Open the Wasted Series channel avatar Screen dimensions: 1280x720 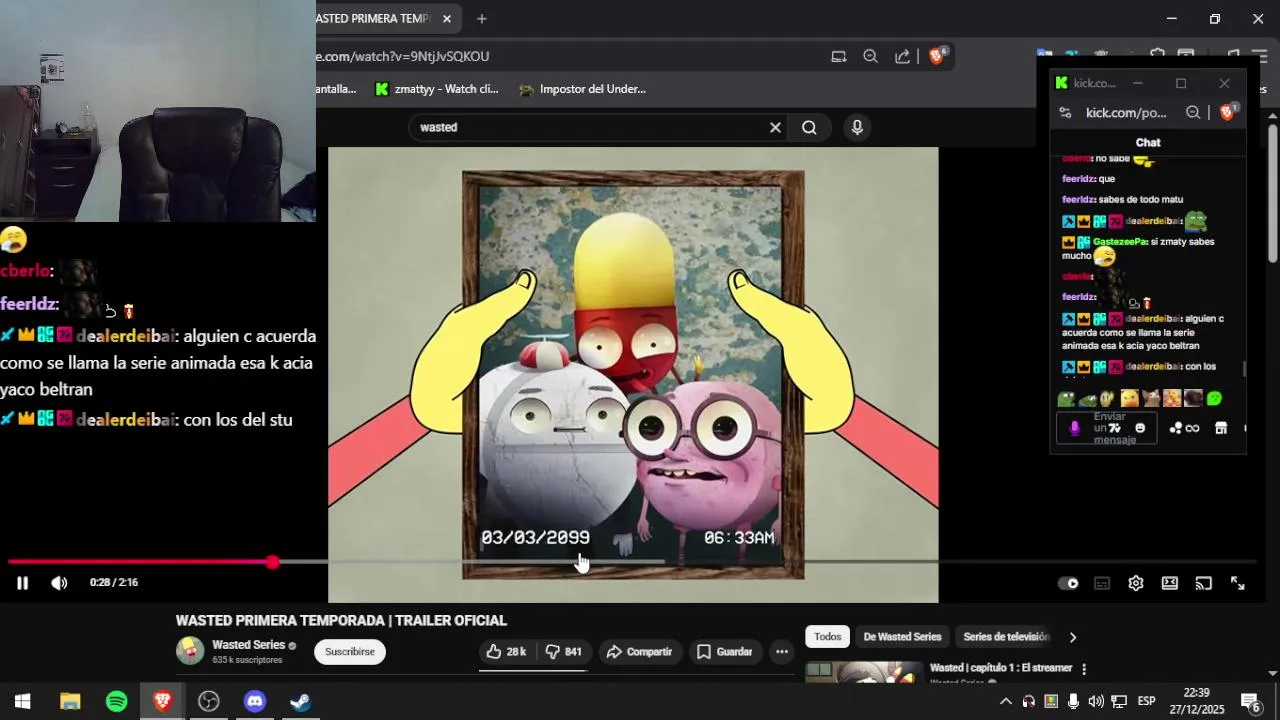(190, 651)
